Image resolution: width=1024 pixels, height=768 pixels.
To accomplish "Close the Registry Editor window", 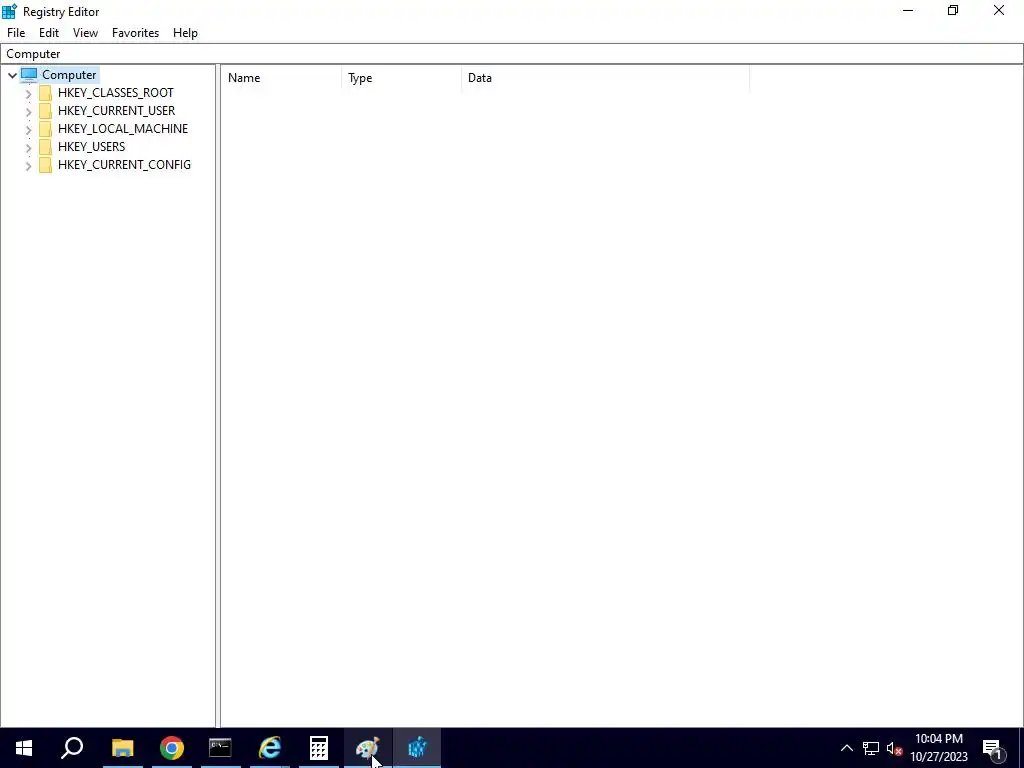I will pyautogui.click(x=999, y=10).
